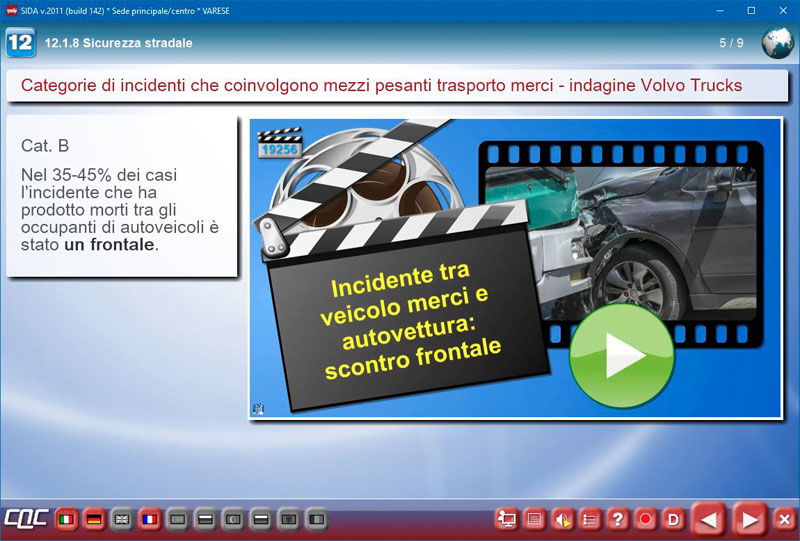
Task: Click the red record circle button
Action: [646, 519]
